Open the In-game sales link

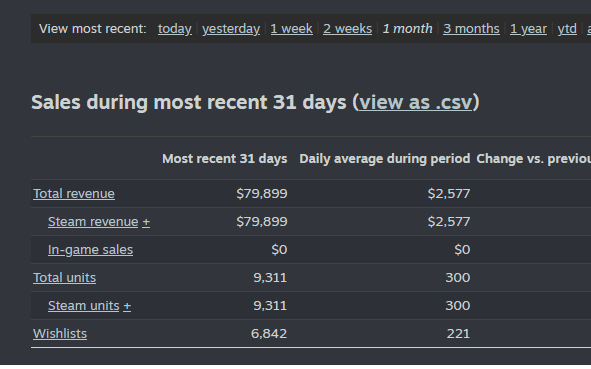pos(90,250)
